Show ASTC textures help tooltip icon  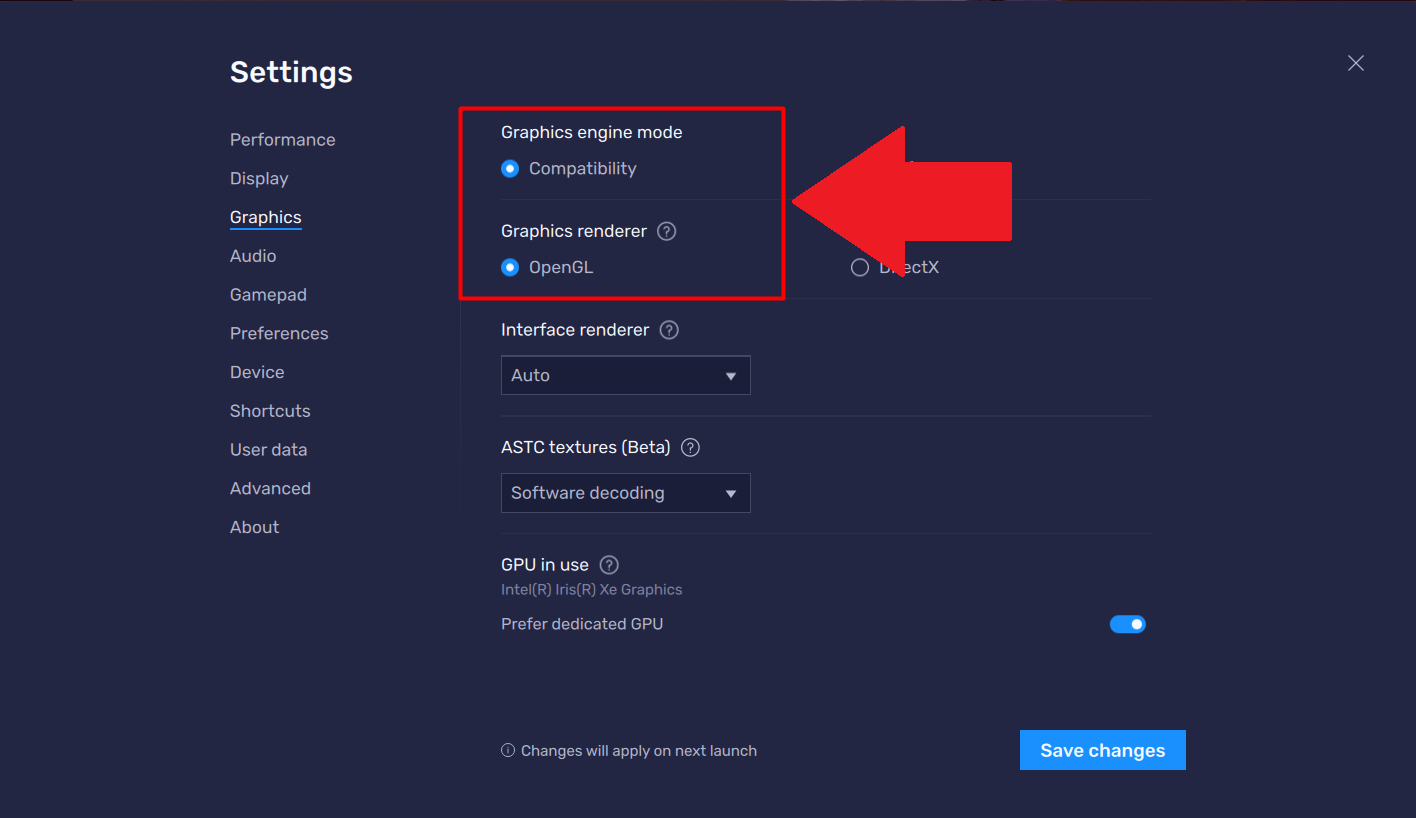[x=690, y=448]
